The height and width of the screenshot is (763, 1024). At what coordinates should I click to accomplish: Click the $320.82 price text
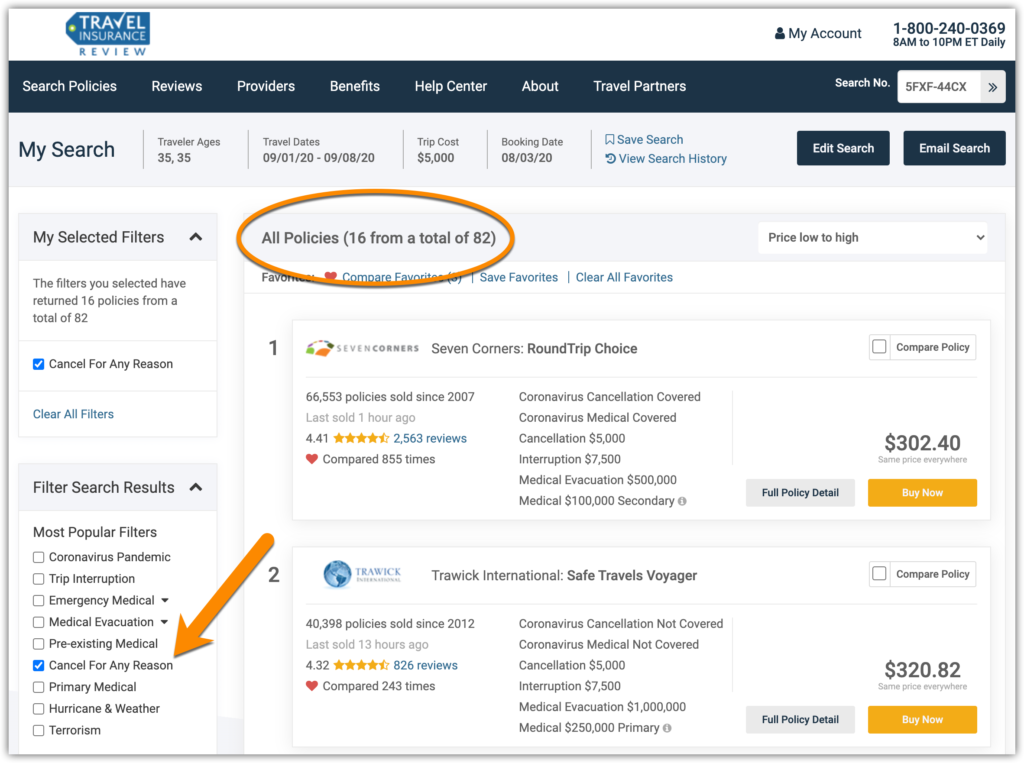click(x=922, y=670)
